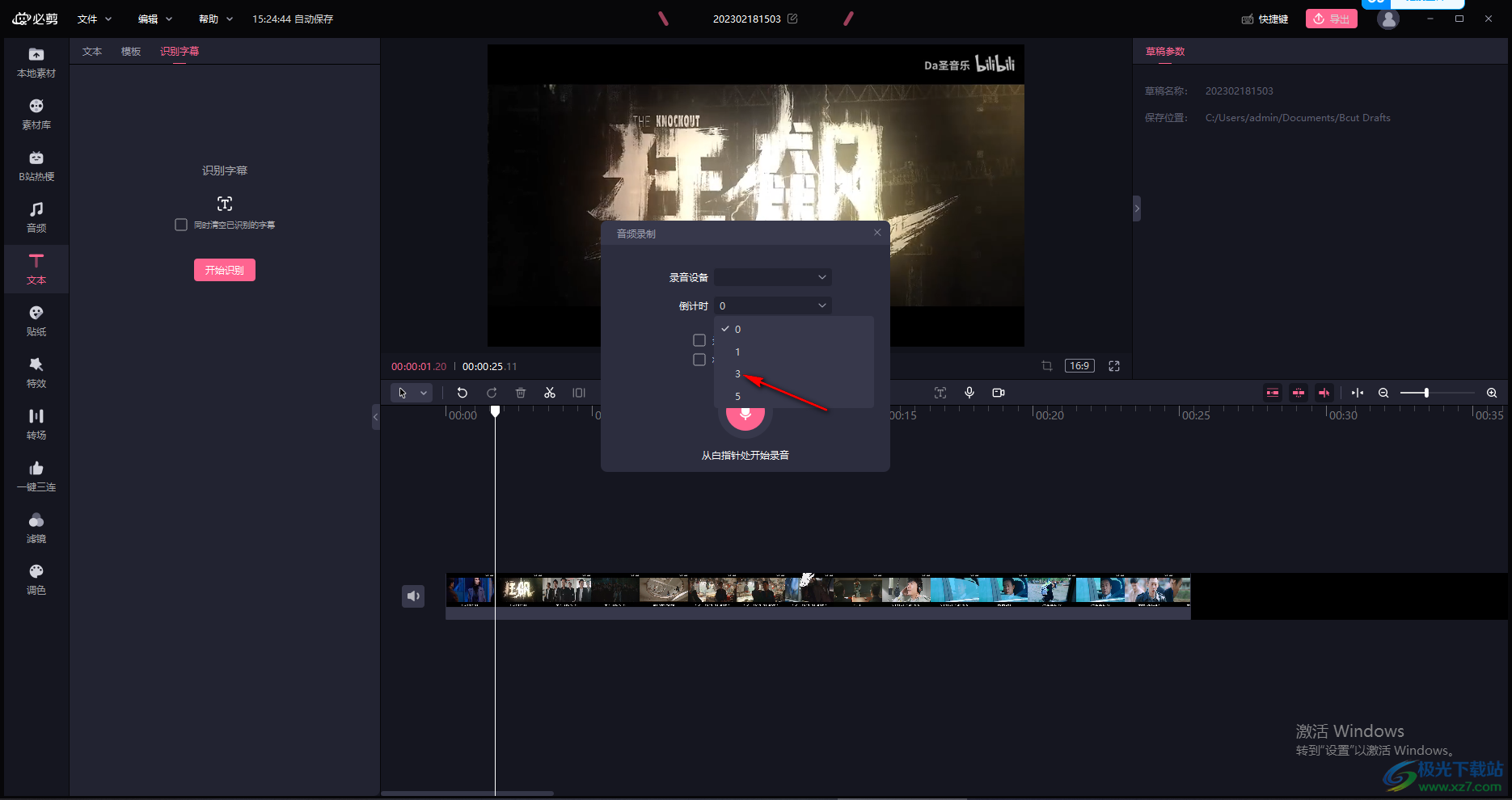Select the 文本 text sidebar item
Screen dimensions: 1512x800
pyautogui.click(x=36, y=270)
